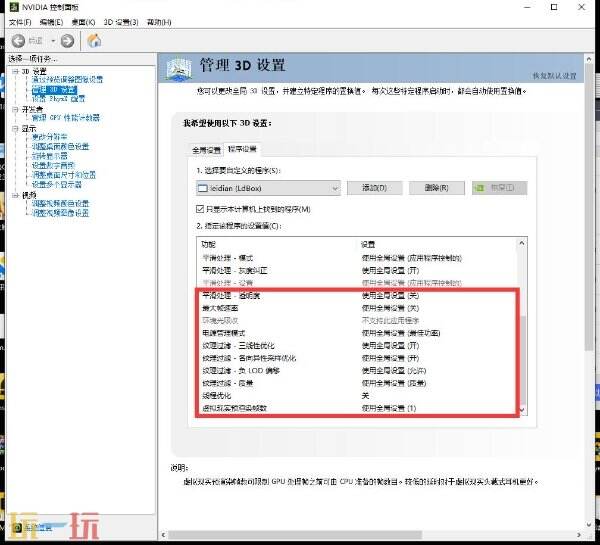600x545 pixels.
Task: Select the 纹理过滤 - 三线性优化 feature row
Action: 238,346
